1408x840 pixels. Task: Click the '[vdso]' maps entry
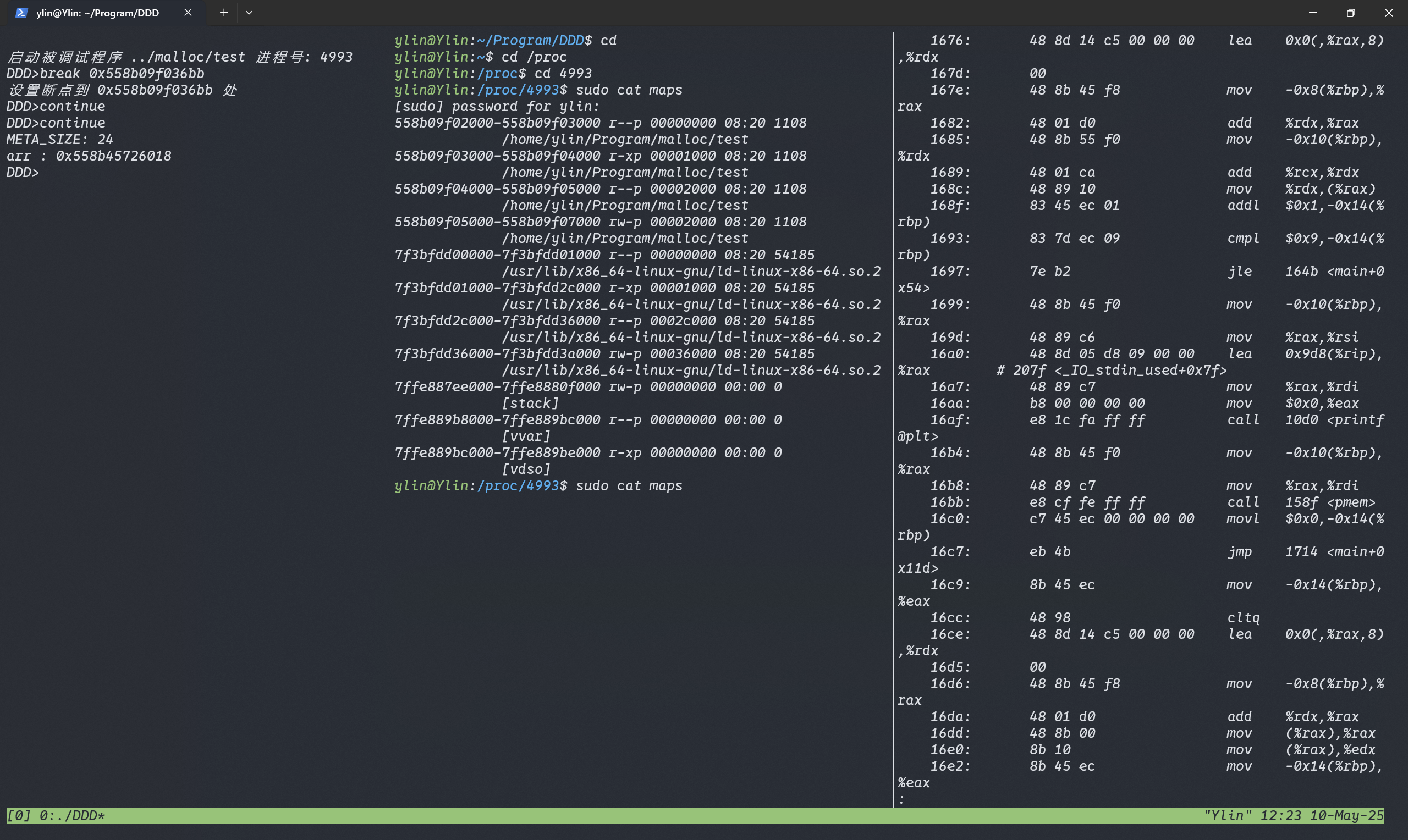click(526, 469)
